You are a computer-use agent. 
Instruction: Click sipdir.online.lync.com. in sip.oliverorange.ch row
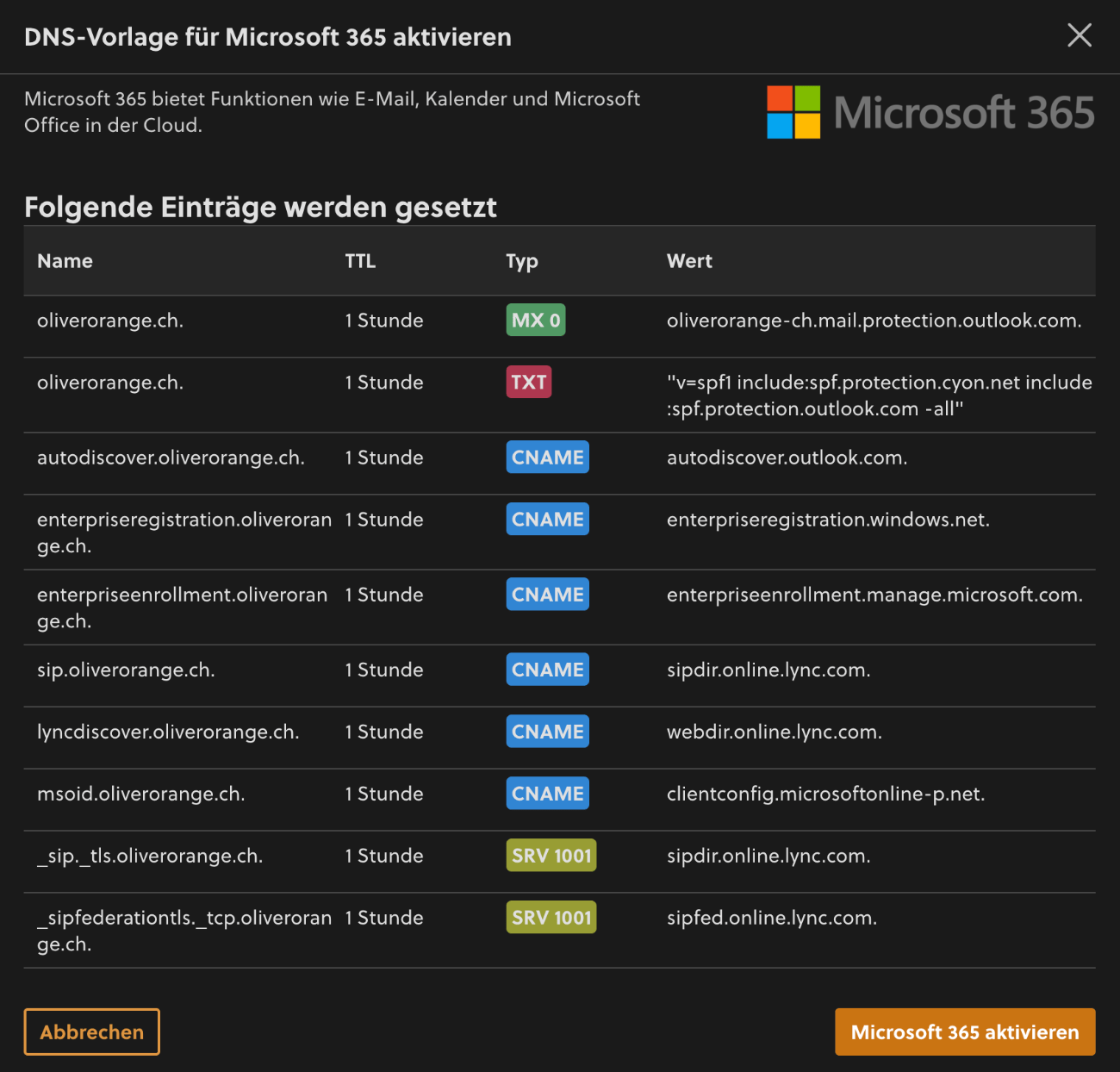[x=768, y=670]
